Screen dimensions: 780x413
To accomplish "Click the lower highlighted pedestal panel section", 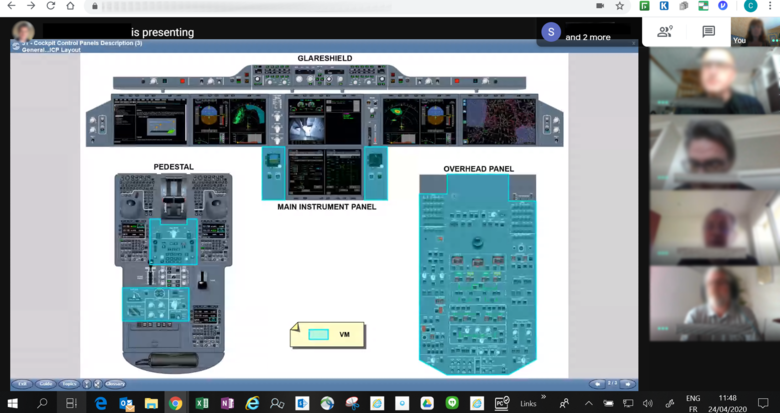I will click(156, 304).
